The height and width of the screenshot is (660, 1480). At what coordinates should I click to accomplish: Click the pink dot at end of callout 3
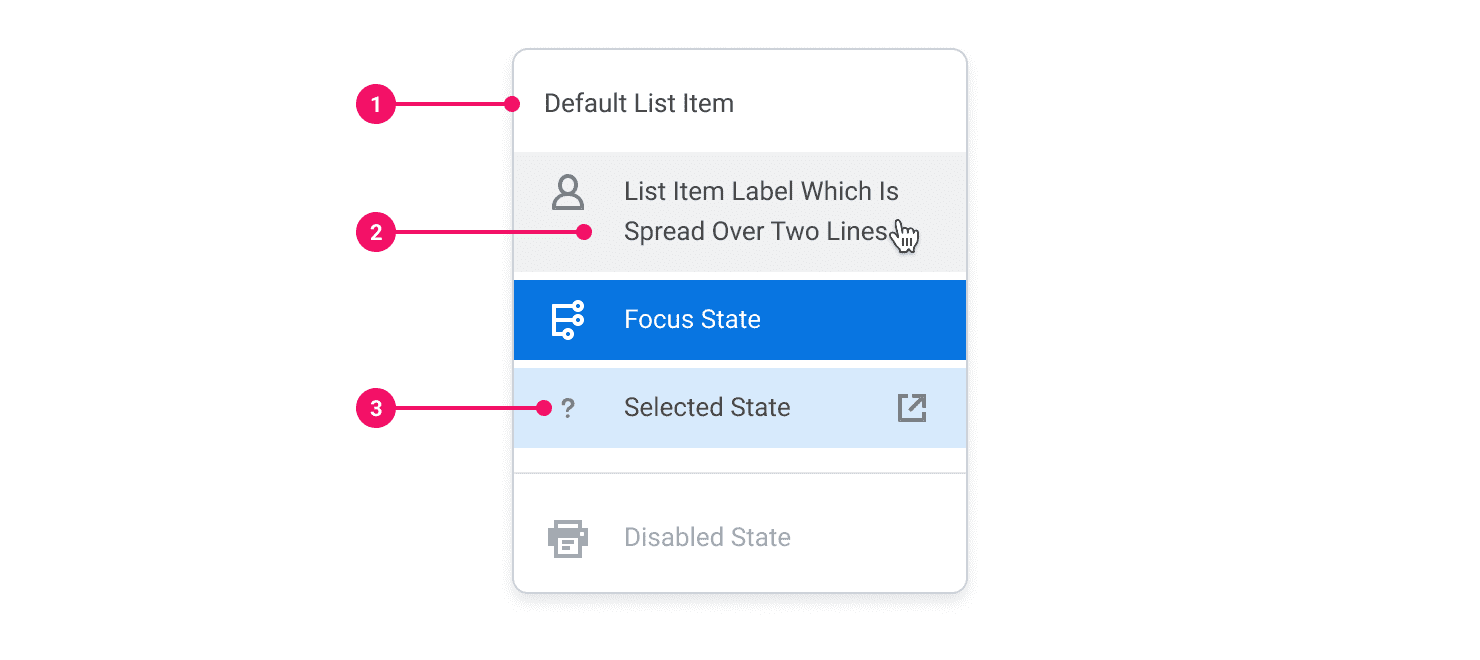pyautogui.click(x=544, y=408)
